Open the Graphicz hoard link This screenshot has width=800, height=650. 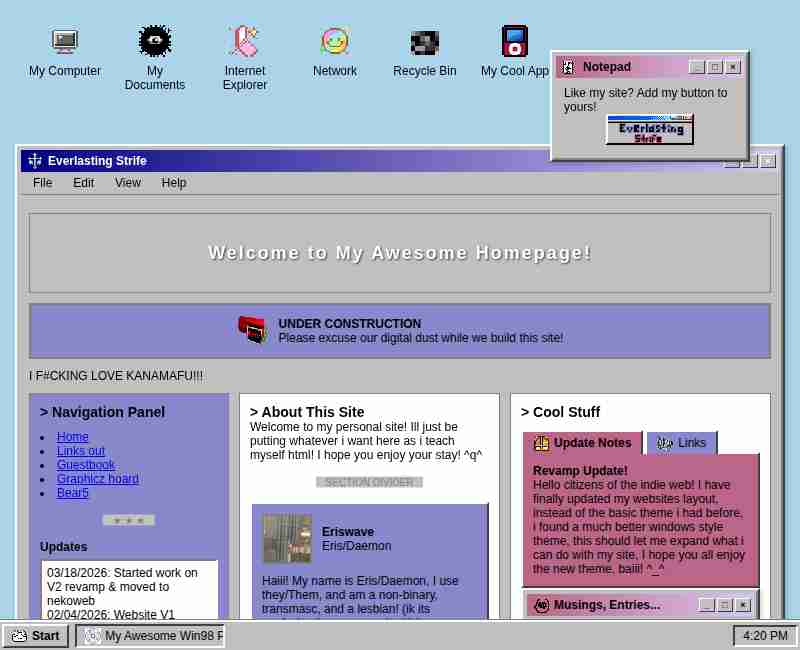[97, 479]
